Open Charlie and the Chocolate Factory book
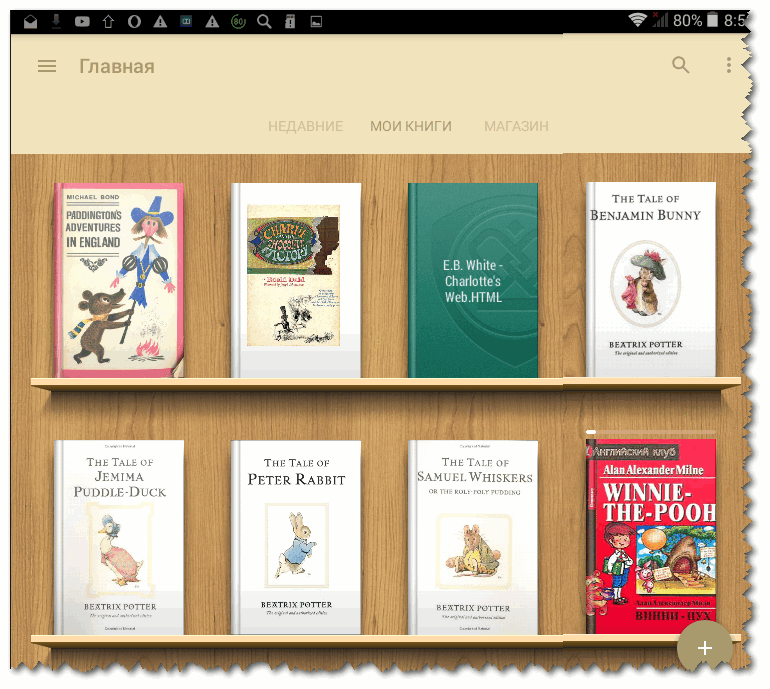 (x=296, y=280)
